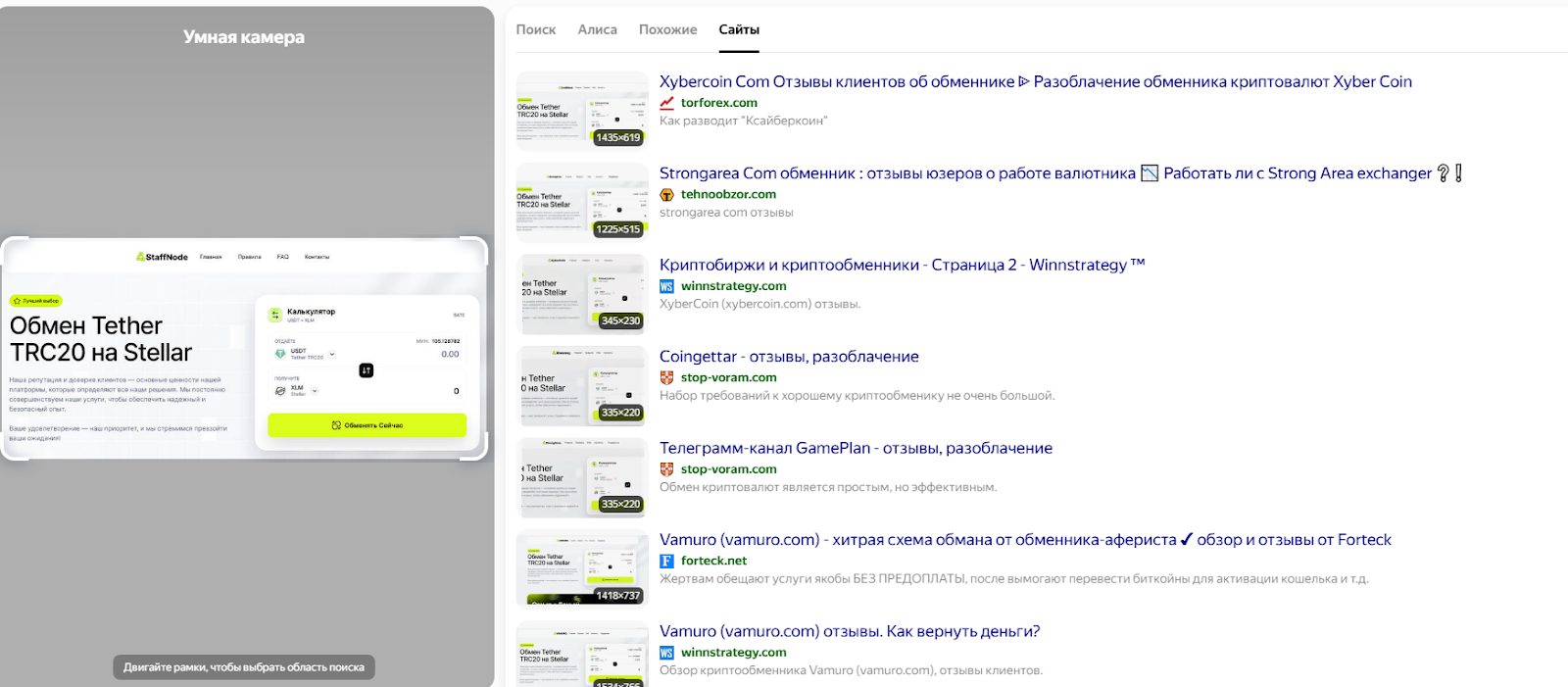Open the Алиса tab
This screenshot has width=1568, height=687.
[x=597, y=29]
